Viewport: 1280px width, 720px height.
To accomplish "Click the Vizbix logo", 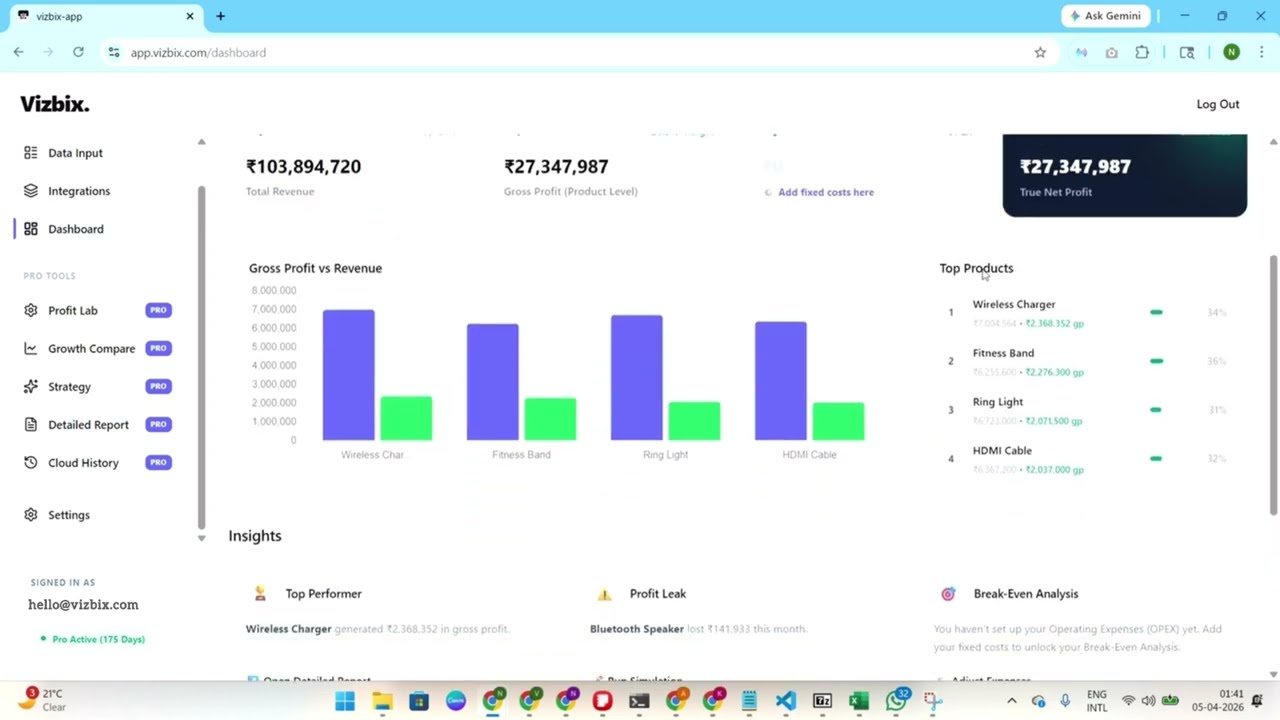I will [x=55, y=104].
